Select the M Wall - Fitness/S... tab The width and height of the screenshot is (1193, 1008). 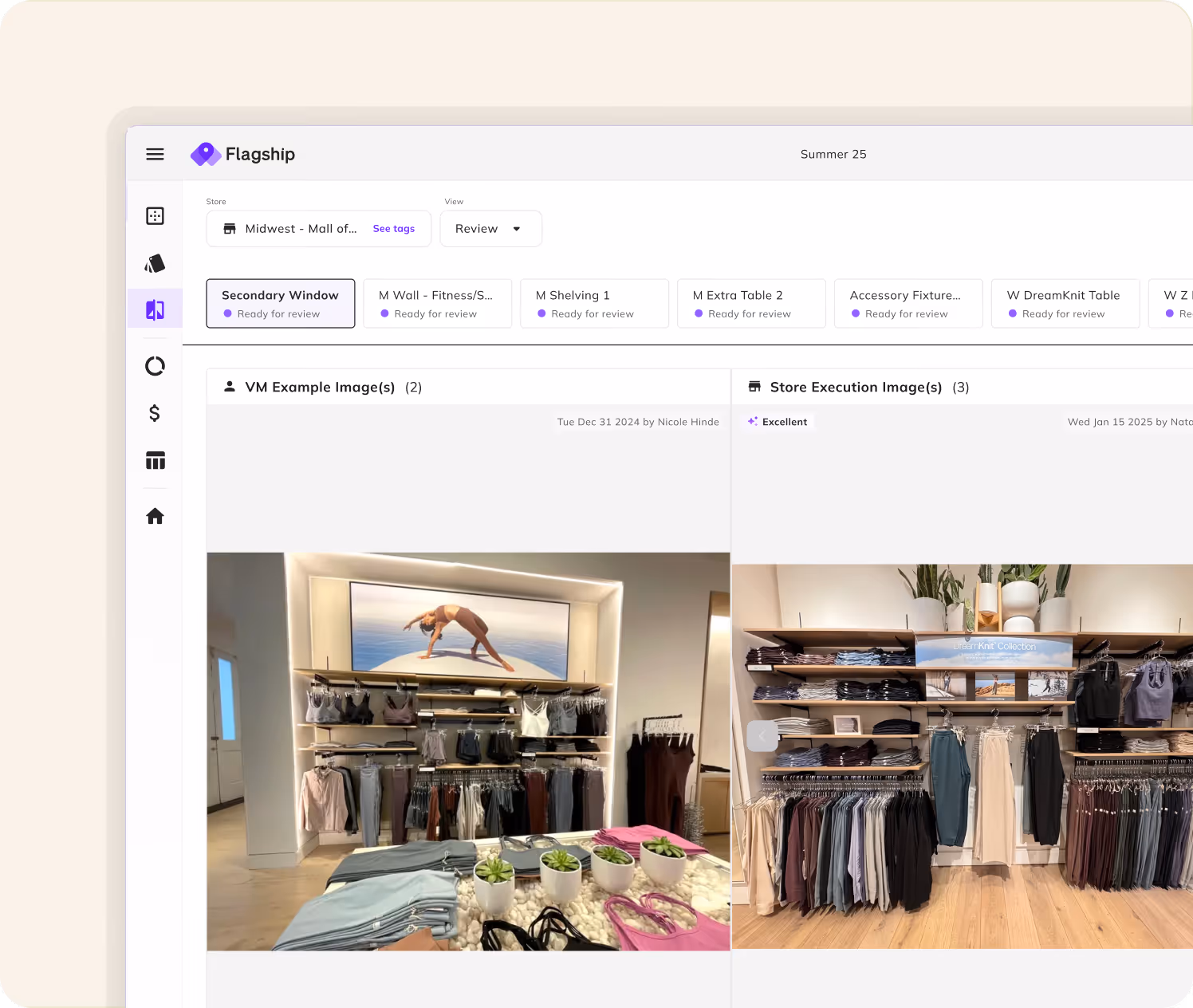click(x=437, y=303)
